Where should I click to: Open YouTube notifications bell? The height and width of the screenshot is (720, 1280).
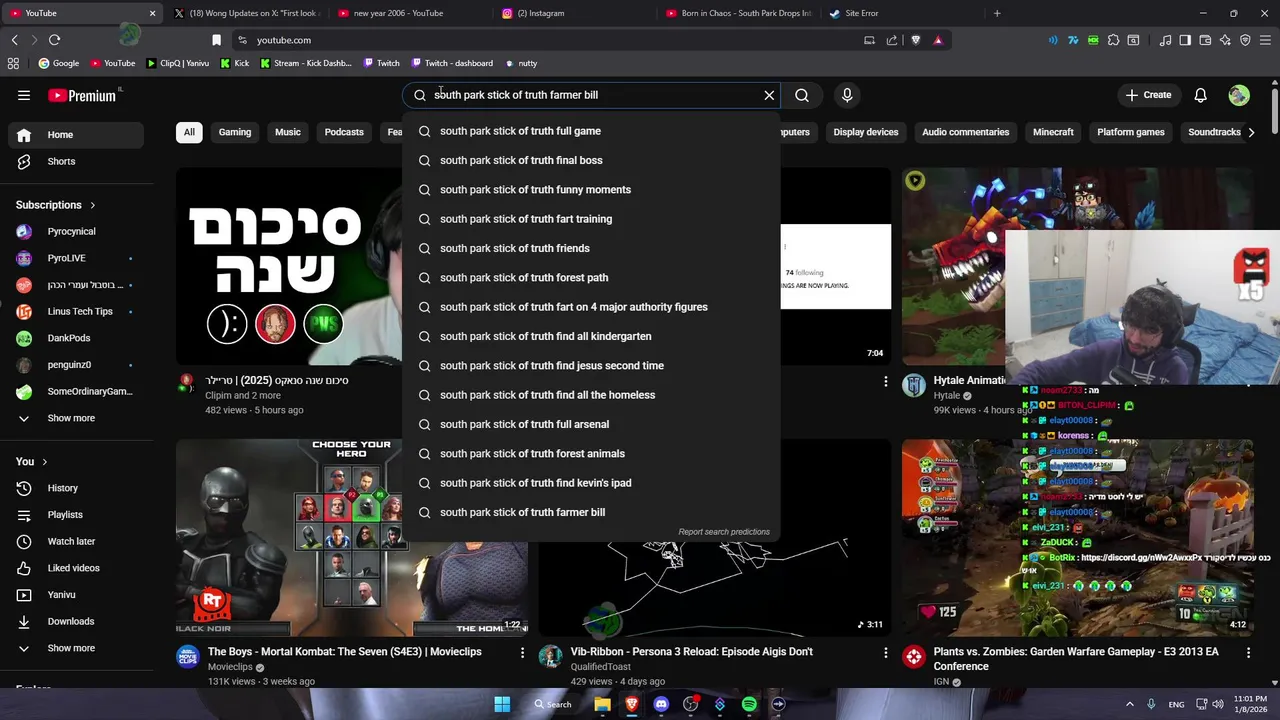[1200, 95]
